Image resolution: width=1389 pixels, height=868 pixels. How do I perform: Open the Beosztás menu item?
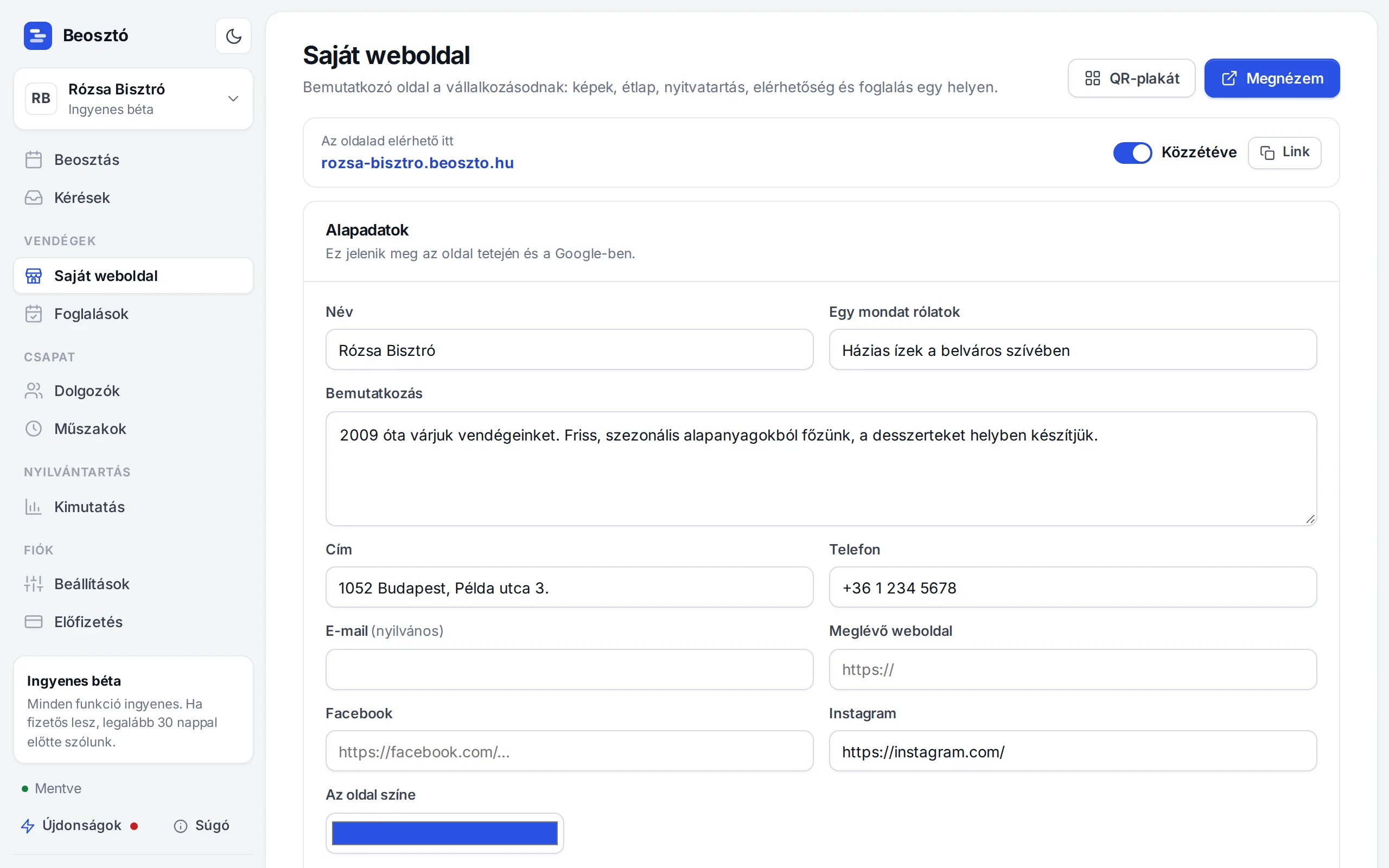133,159
